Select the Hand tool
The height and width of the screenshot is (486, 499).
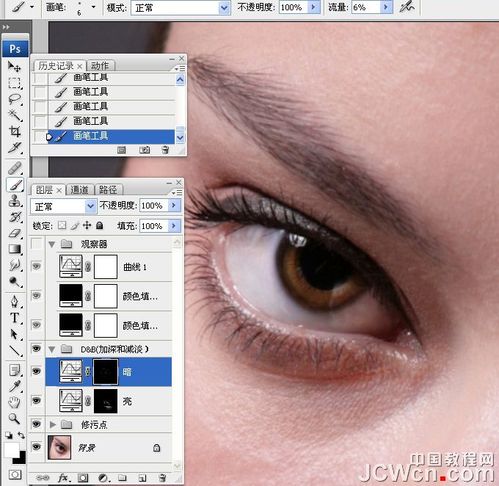click(14, 402)
